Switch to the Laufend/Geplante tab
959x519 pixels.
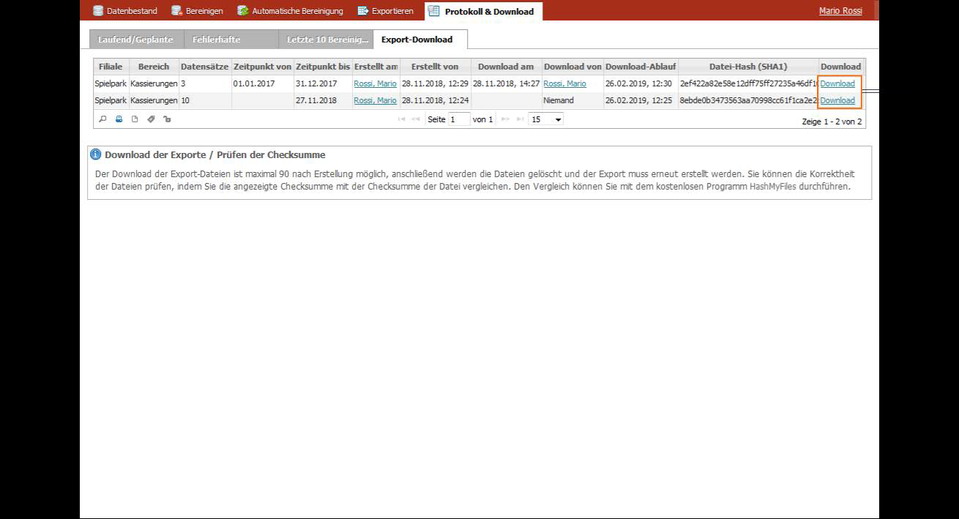pos(136,39)
